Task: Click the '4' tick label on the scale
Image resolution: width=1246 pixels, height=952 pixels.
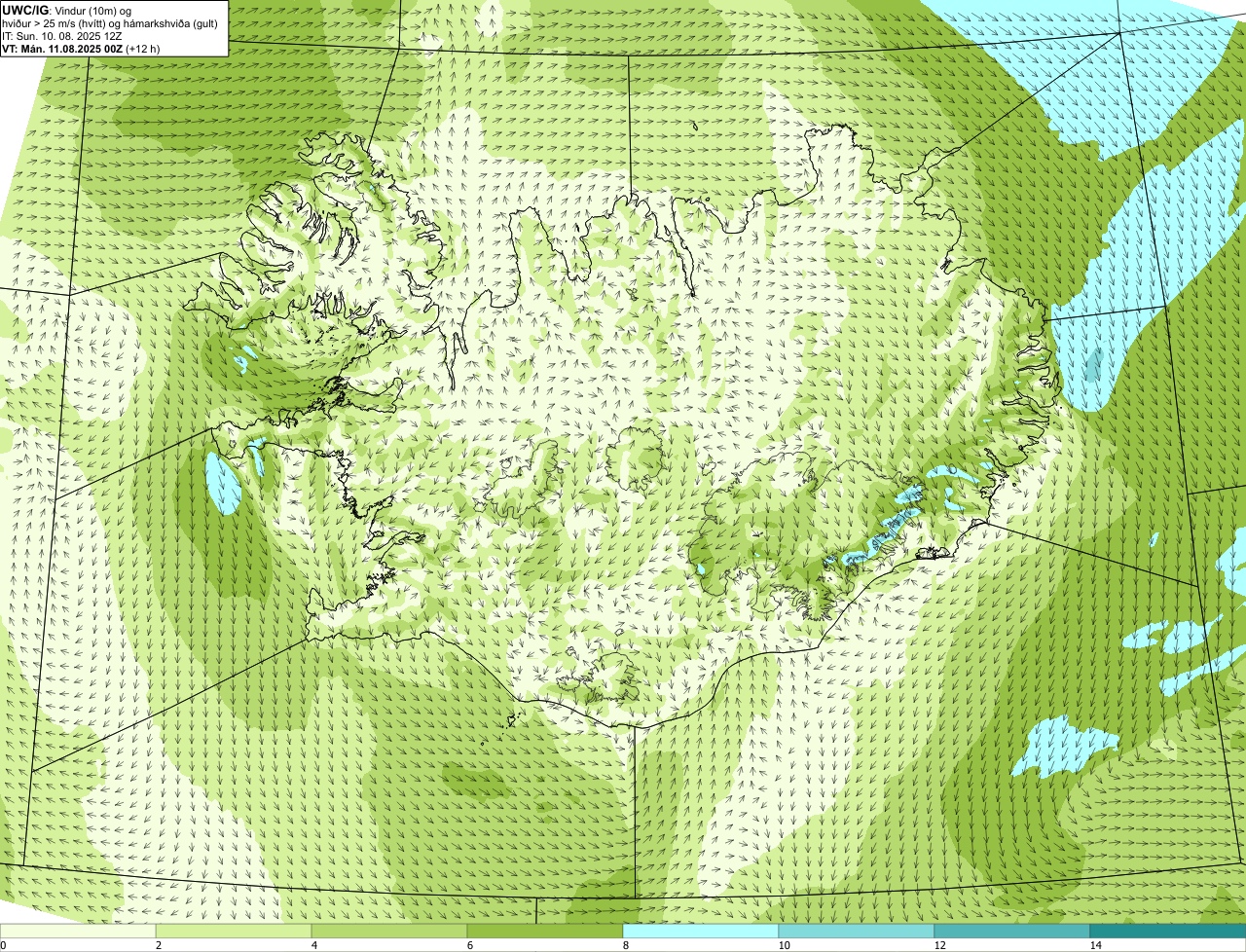Action: pos(313,945)
